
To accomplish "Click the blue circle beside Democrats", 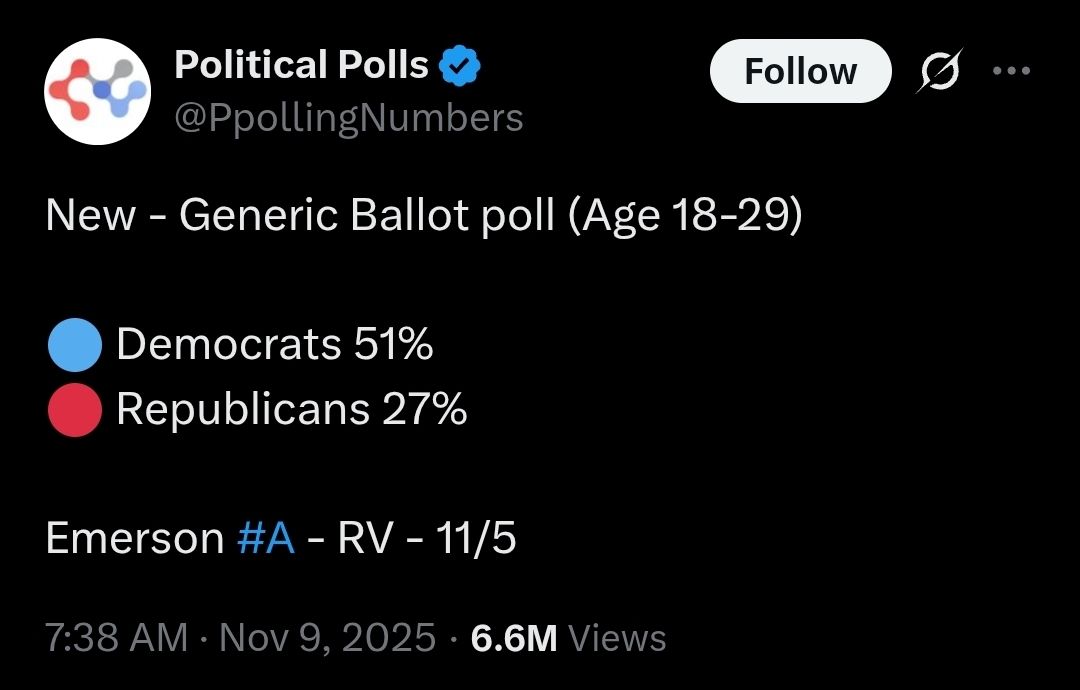I will 74,345.
